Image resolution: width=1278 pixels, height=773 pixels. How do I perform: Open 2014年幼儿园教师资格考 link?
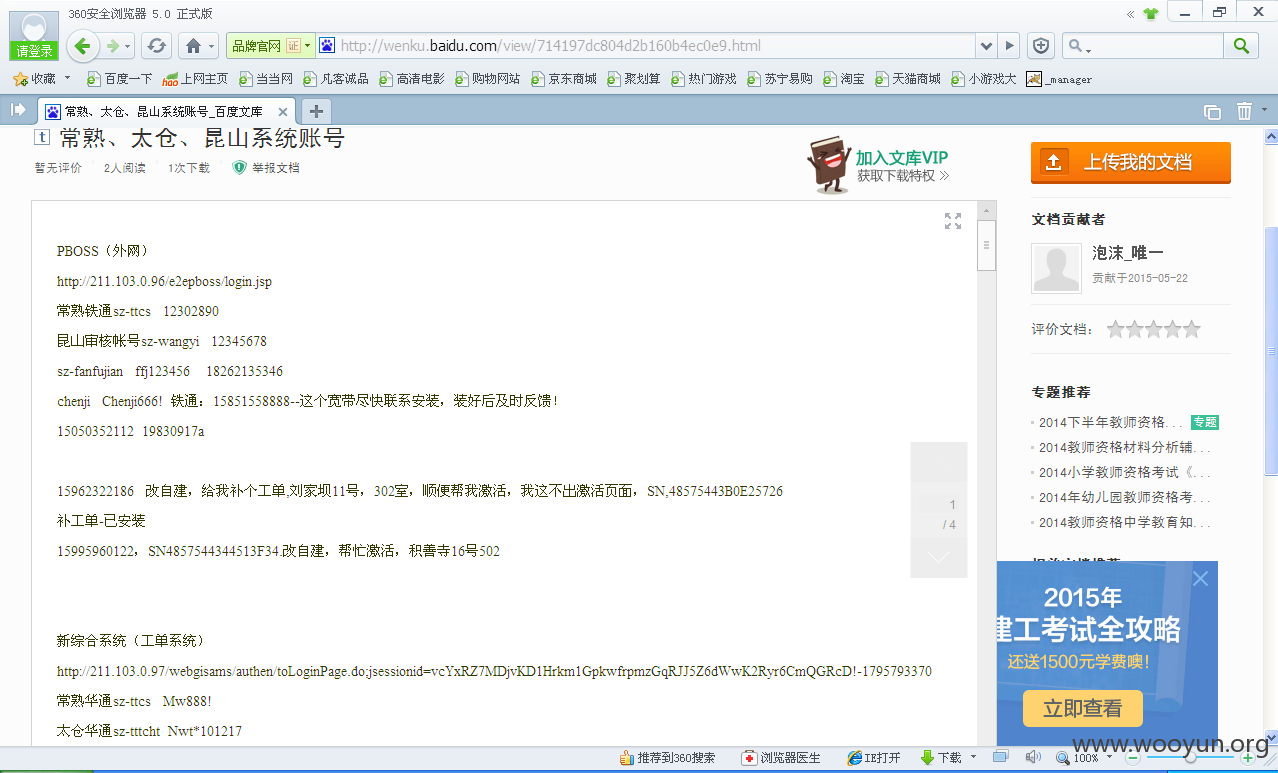click(x=1124, y=498)
